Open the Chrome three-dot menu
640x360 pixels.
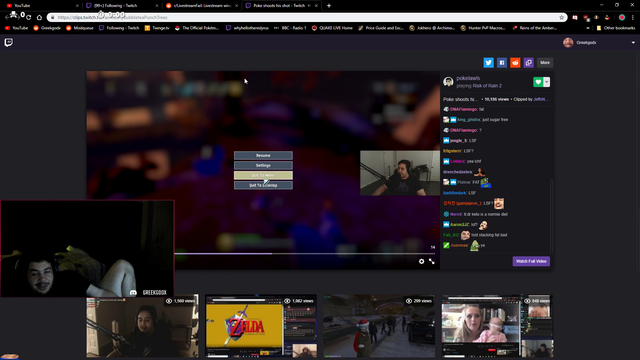click(x=633, y=17)
